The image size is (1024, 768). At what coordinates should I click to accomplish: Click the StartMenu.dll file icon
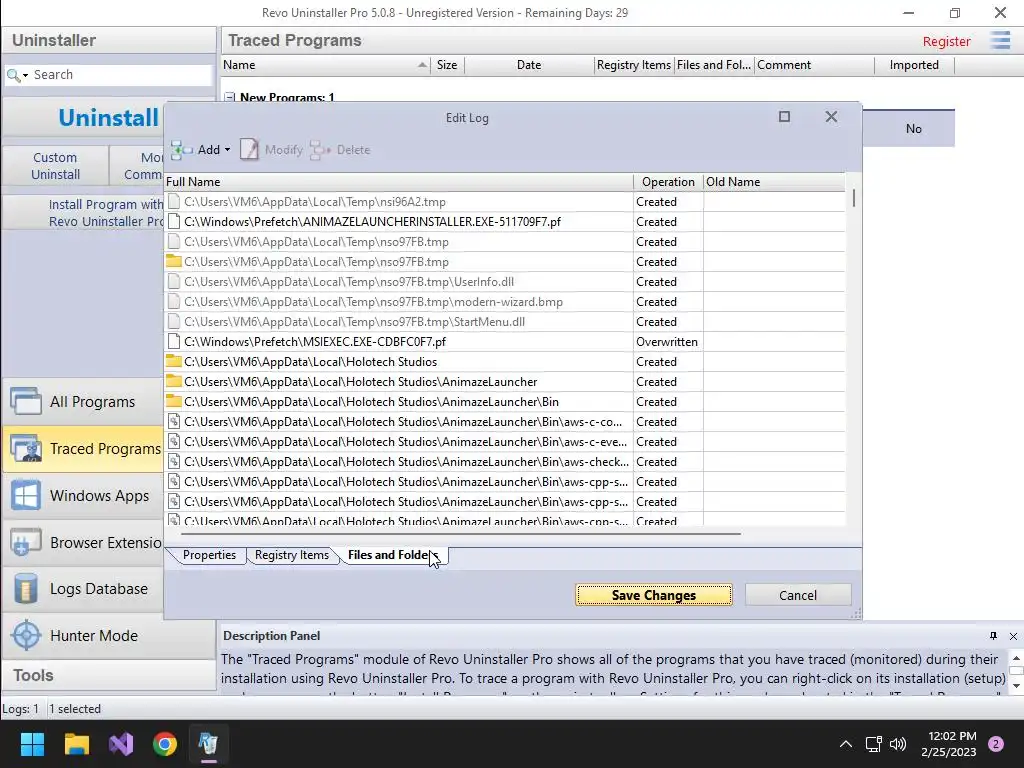click(174, 321)
